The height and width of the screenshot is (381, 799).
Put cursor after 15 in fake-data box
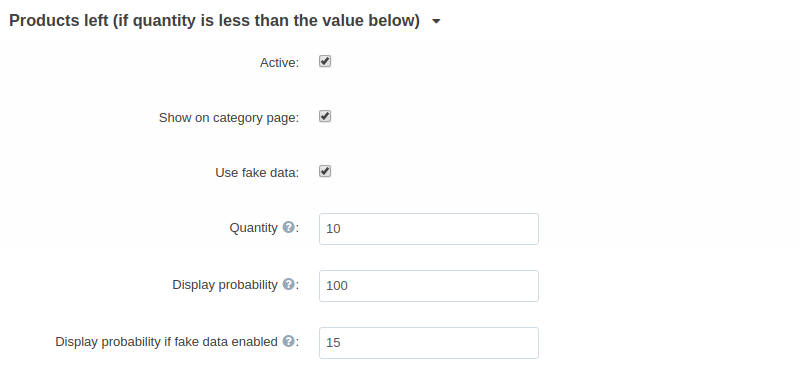[341, 343]
